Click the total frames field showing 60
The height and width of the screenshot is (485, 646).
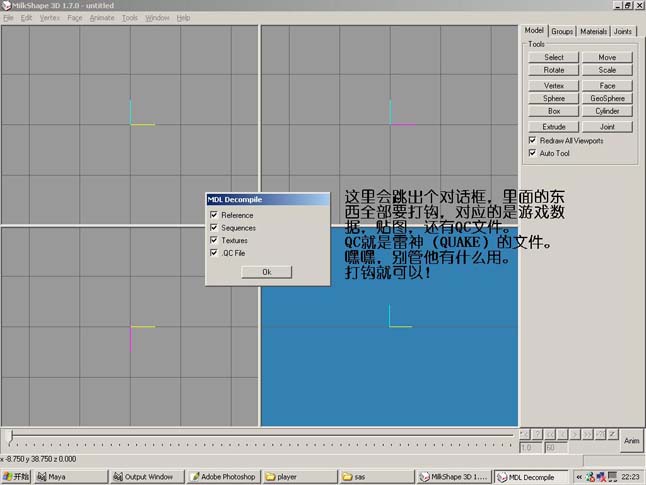(556, 448)
